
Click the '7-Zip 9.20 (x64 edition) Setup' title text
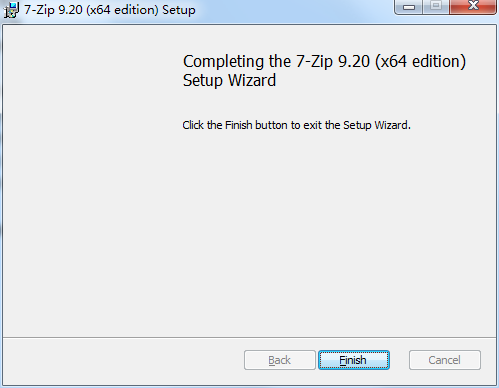(110, 10)
